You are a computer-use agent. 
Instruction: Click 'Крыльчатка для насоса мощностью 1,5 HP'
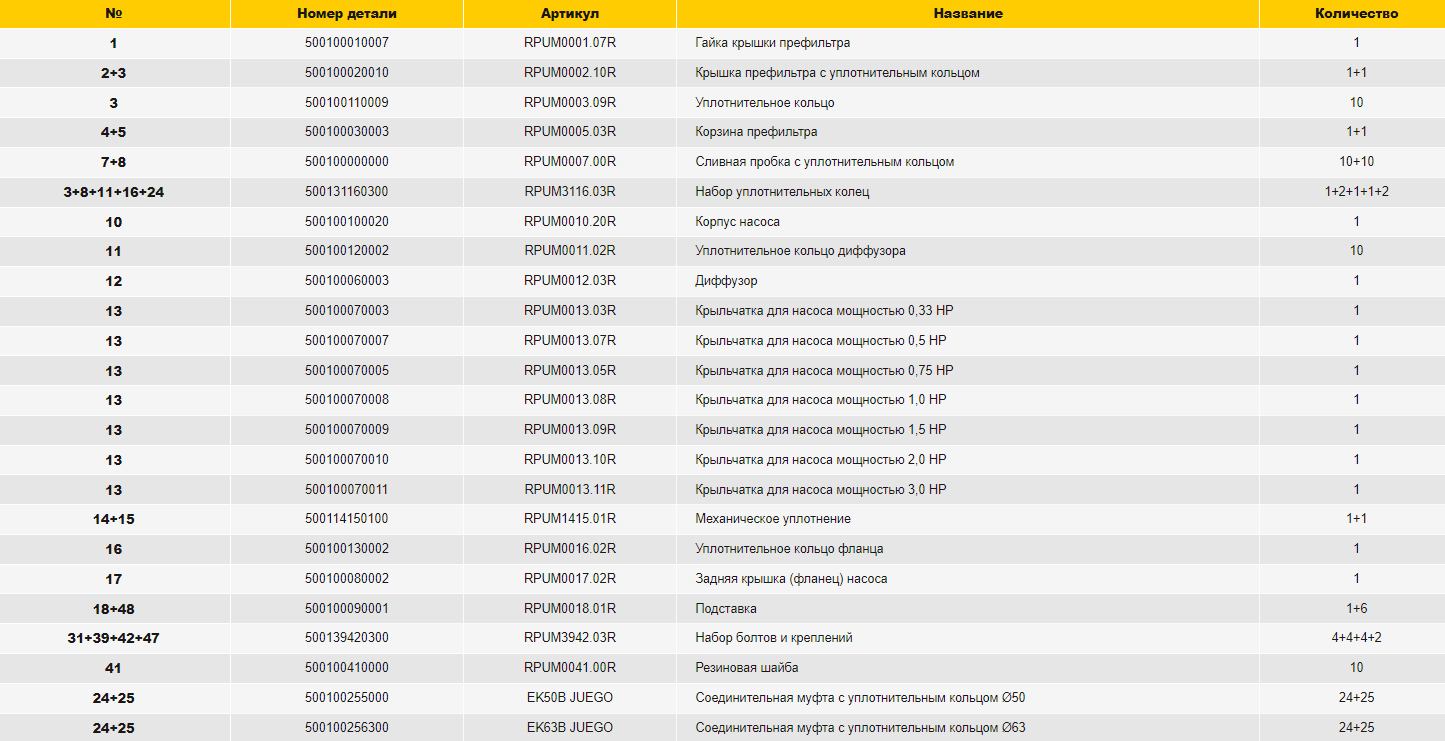821,429
